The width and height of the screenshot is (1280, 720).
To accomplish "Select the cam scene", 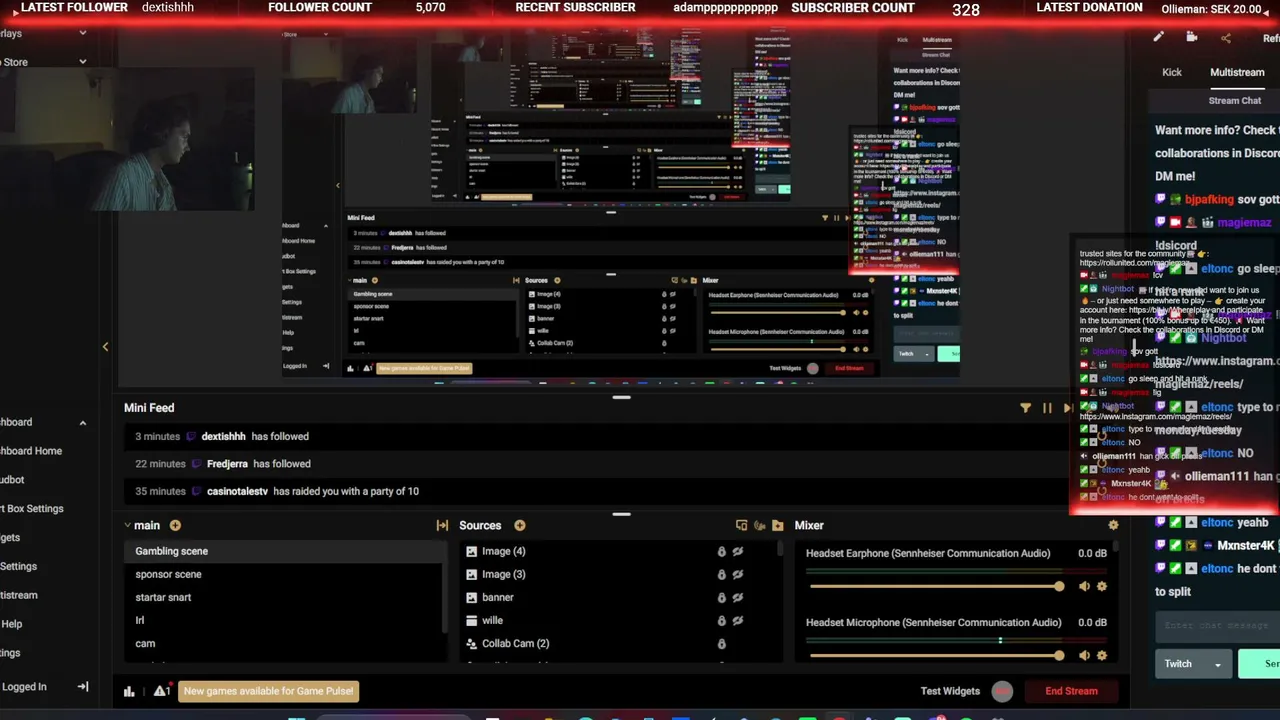I will (284, 643).
